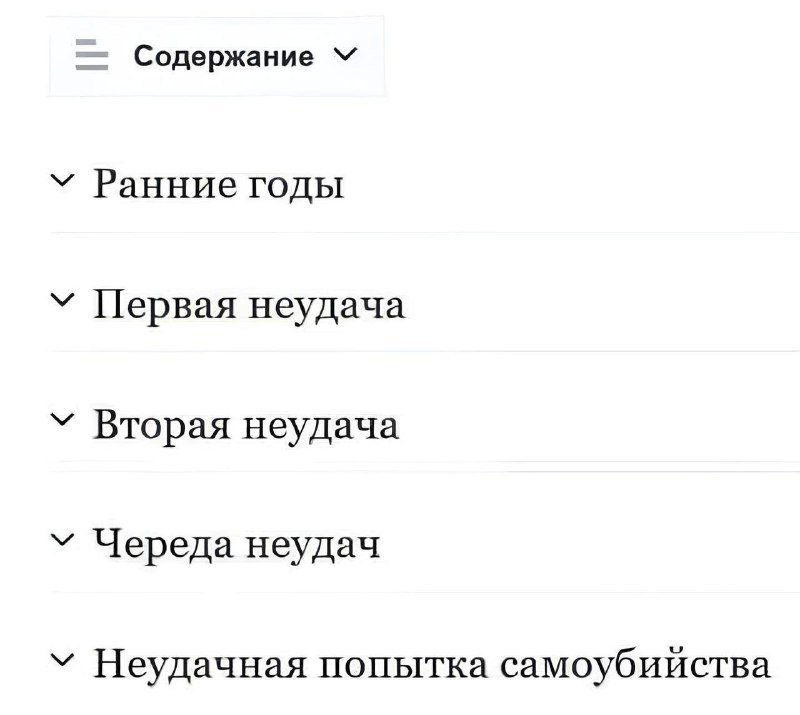This screenshot has height=715, width=800.
Task: Click the downward arrow next to Содержание
Action: [343, 56]
